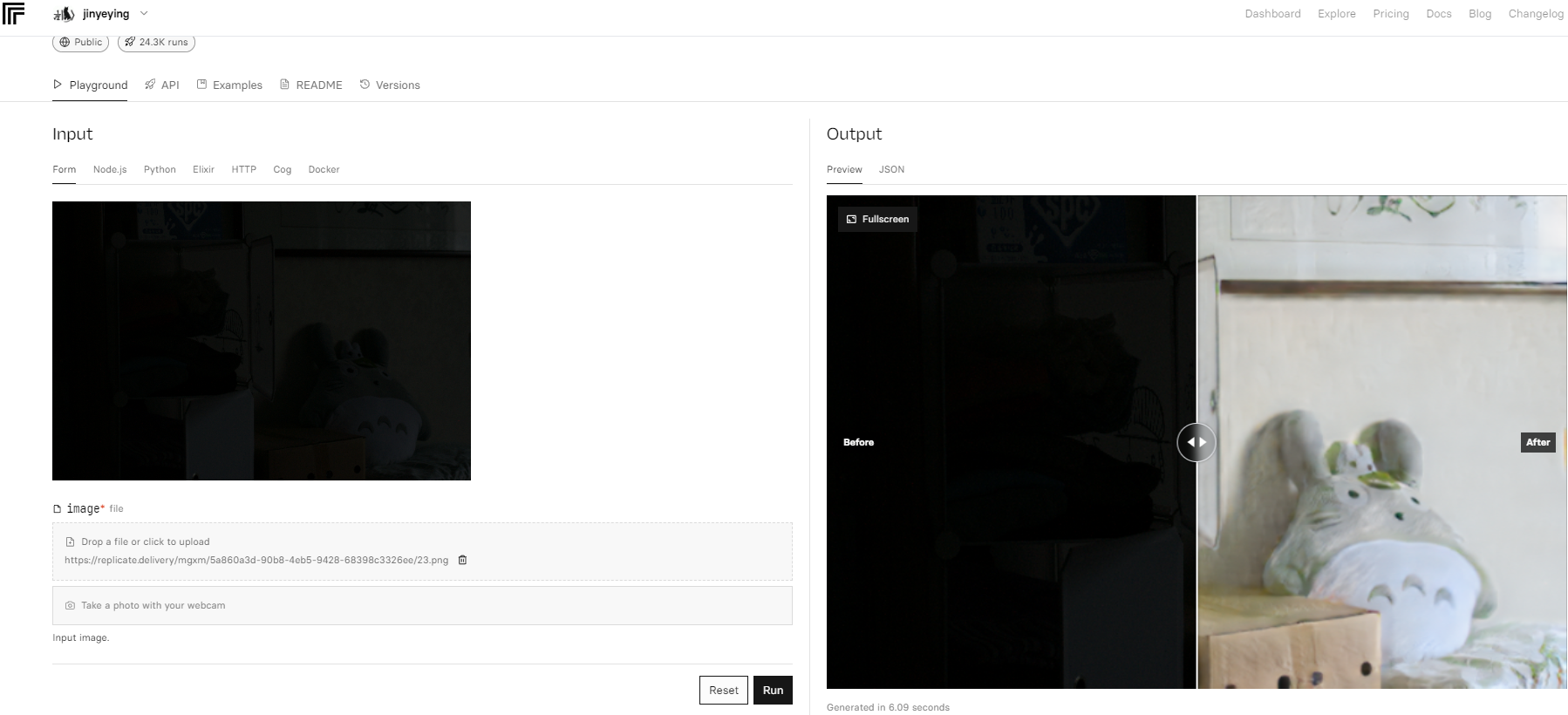Open the Examples tab

tap(229, 85)
